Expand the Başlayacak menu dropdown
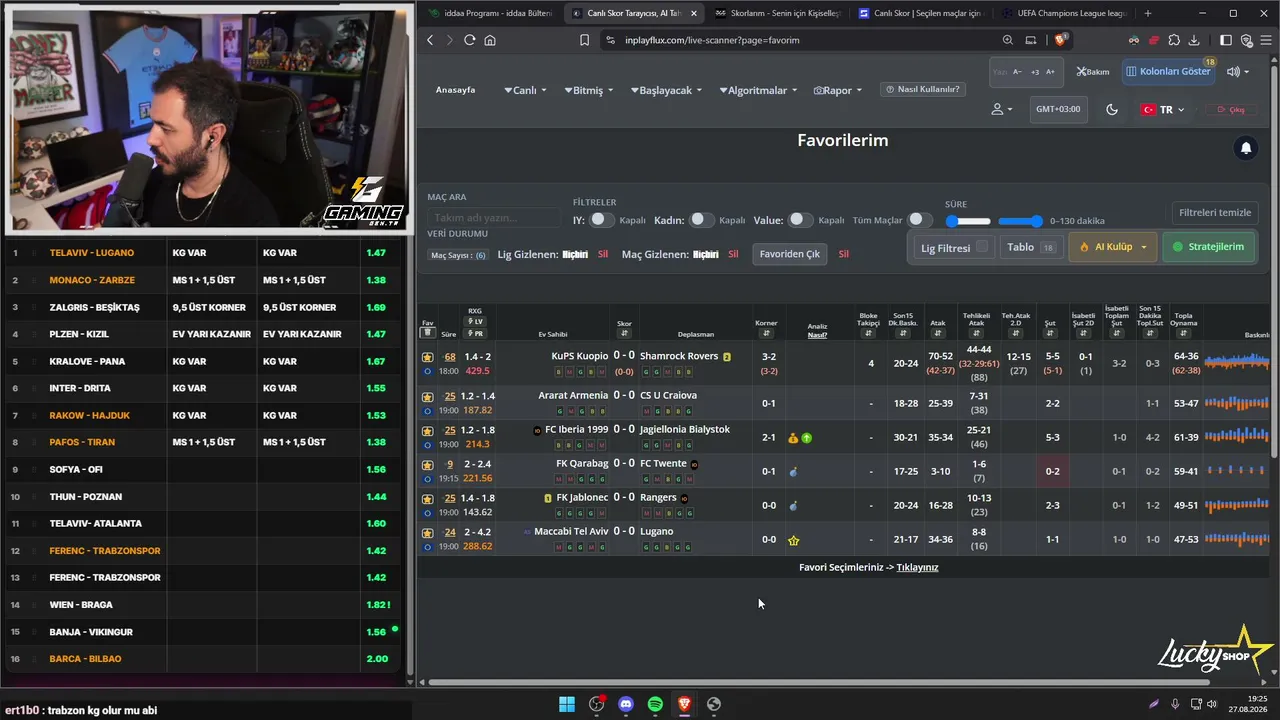Screen dimensions: 1280x720 point(668,90)
